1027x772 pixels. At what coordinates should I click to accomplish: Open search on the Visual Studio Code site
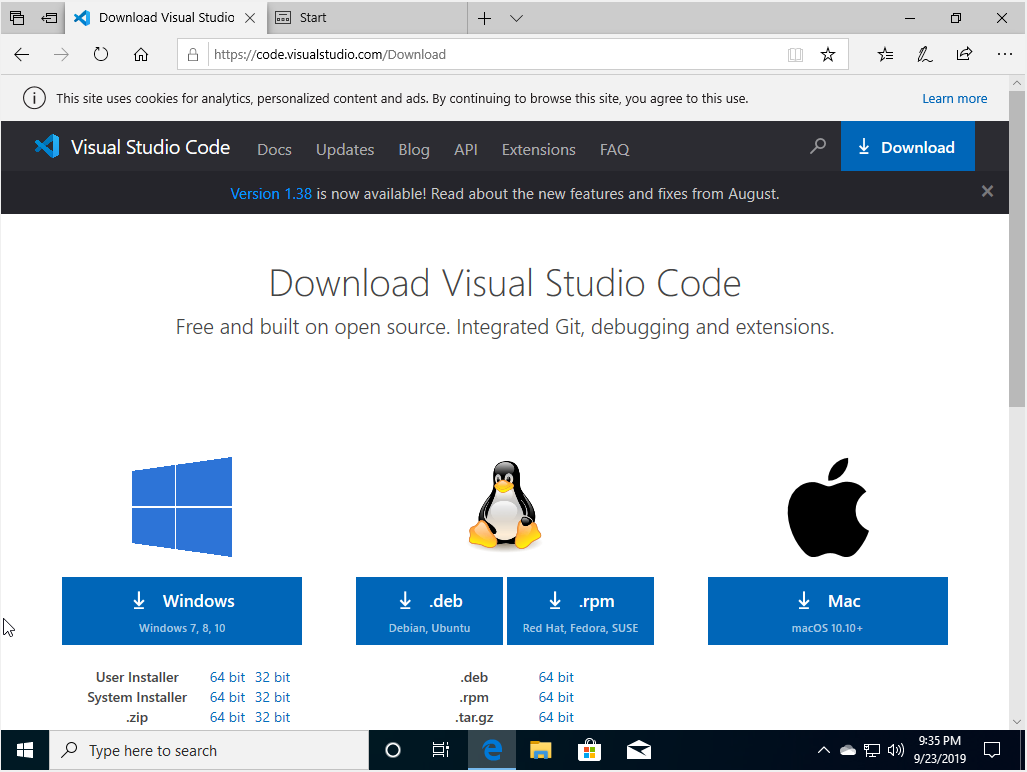click(818, 146)
